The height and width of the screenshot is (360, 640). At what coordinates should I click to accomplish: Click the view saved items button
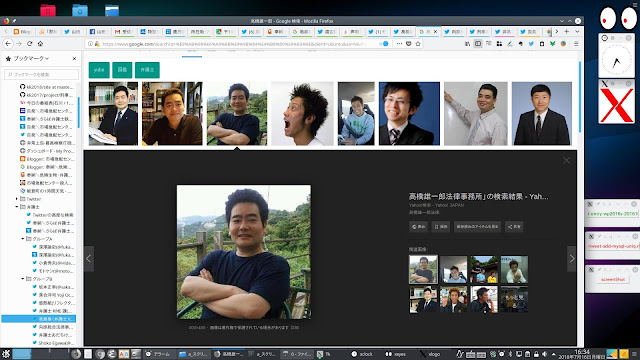click(478, 227)
